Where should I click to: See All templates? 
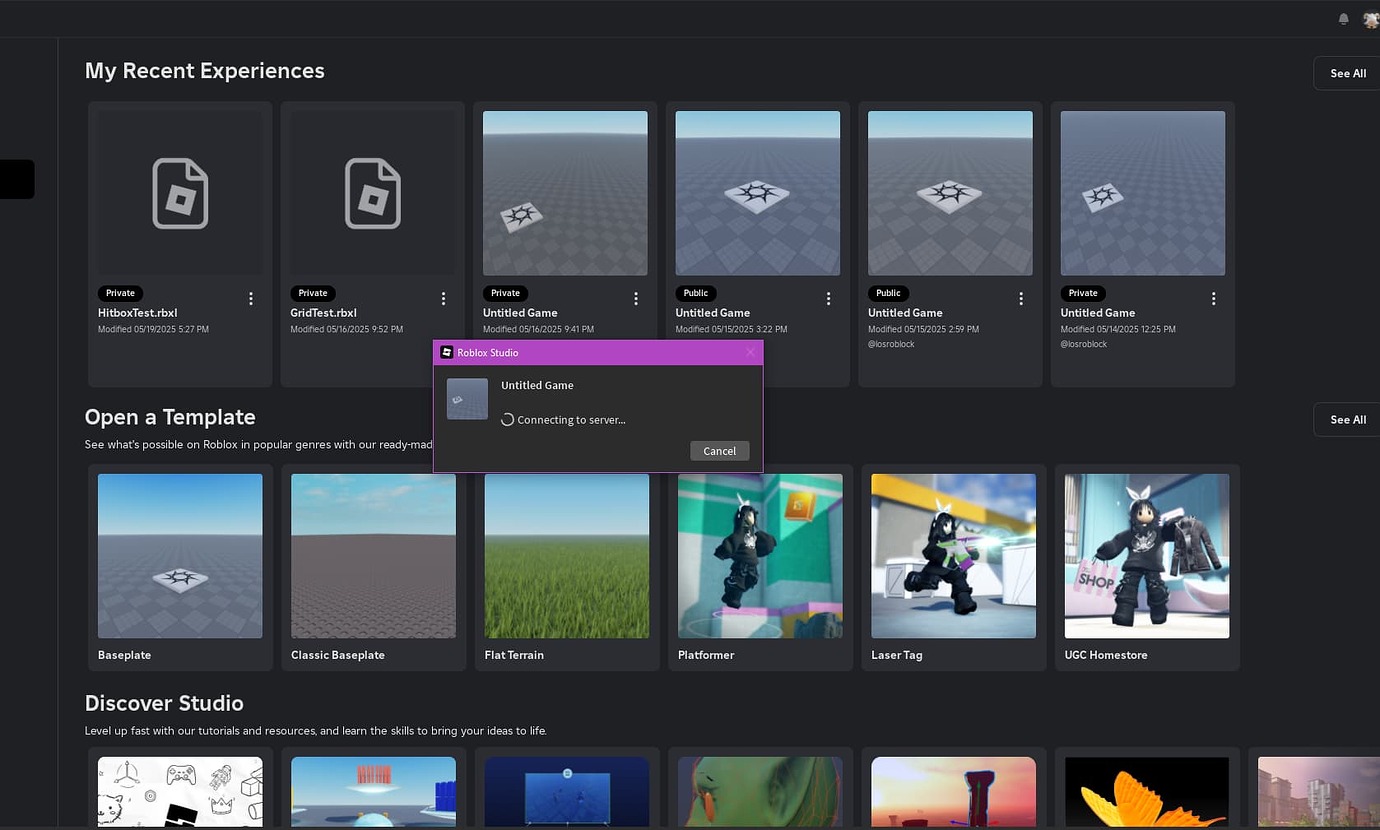[x=1347, y=419]
